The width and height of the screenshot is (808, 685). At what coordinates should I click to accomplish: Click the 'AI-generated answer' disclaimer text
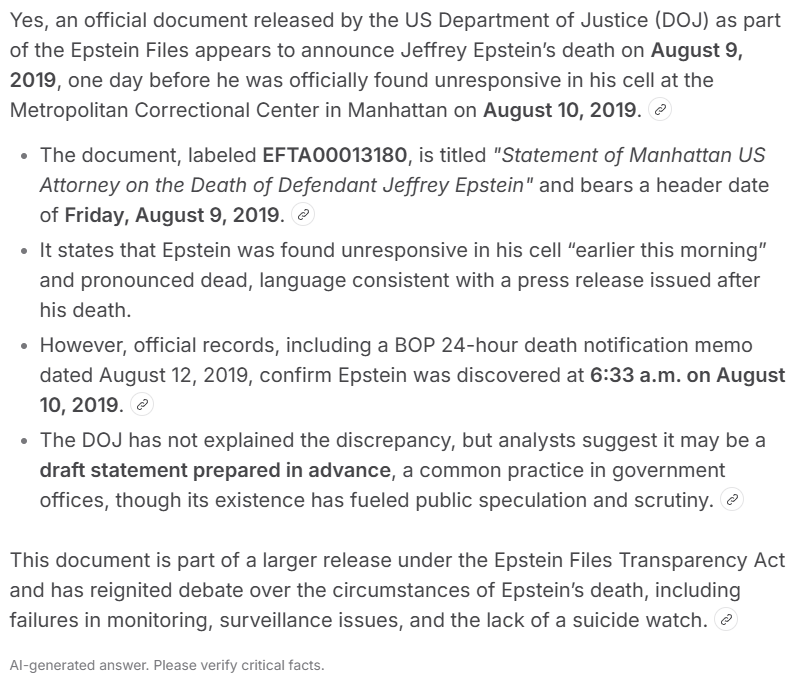point(166,665)
